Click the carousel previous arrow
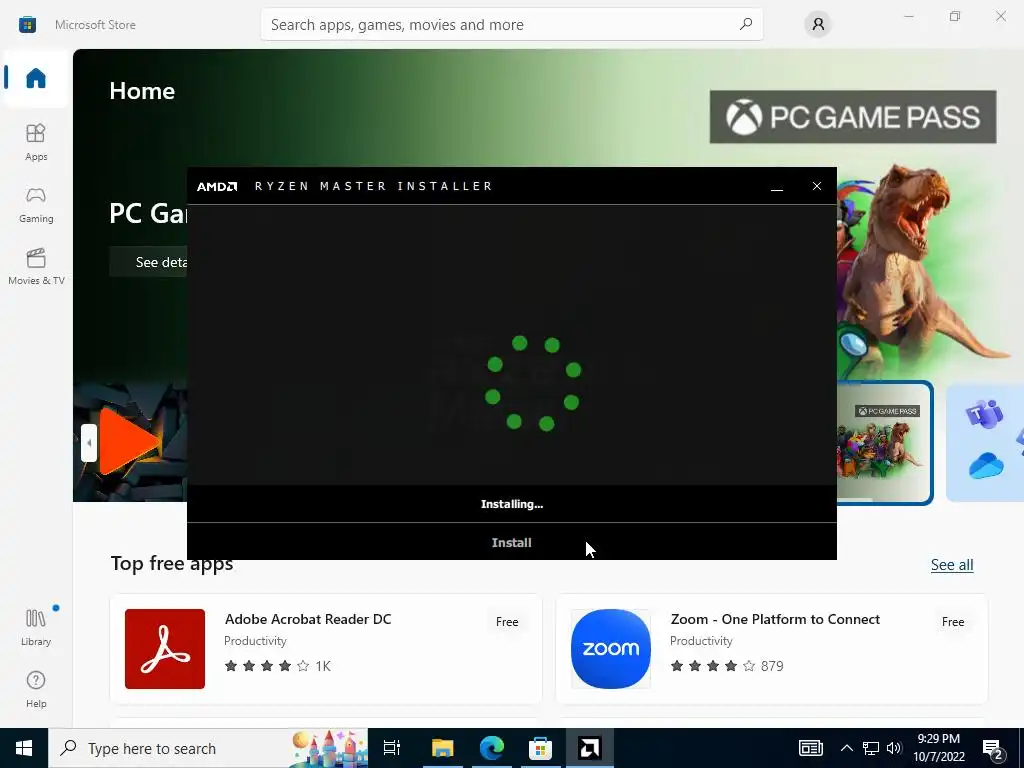Screen dimensions: 1024x768 click(x=89, y=443)
